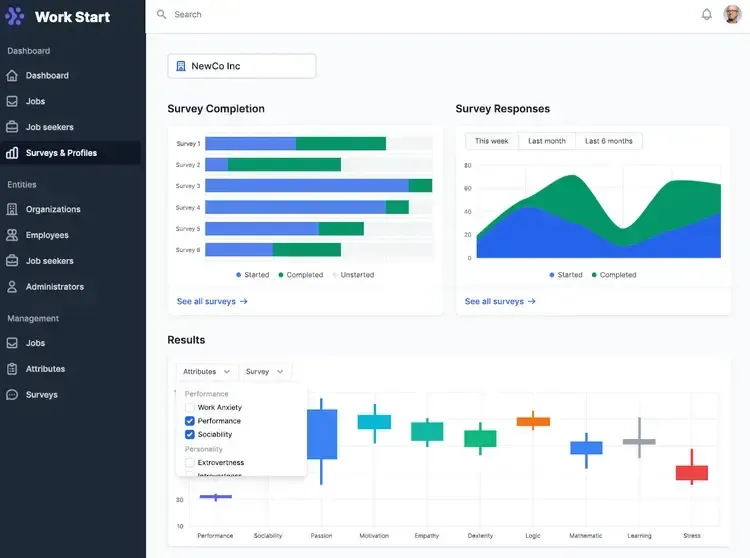Image resolution: width=750 pixels, height=558 pixels.
Task: Click the search magnifier icon
Action: tap(162, 14)
